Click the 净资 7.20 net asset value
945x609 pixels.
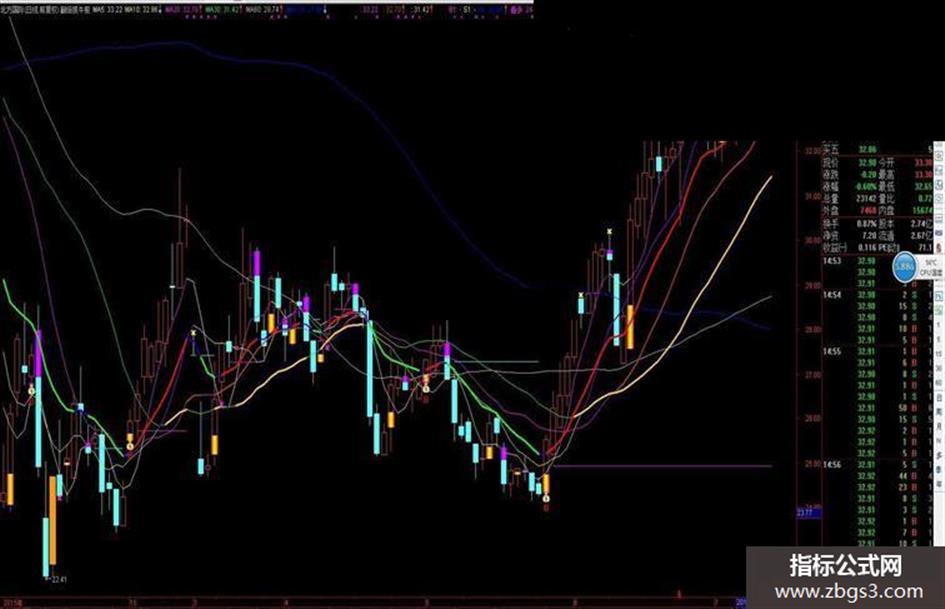(868, 236)
